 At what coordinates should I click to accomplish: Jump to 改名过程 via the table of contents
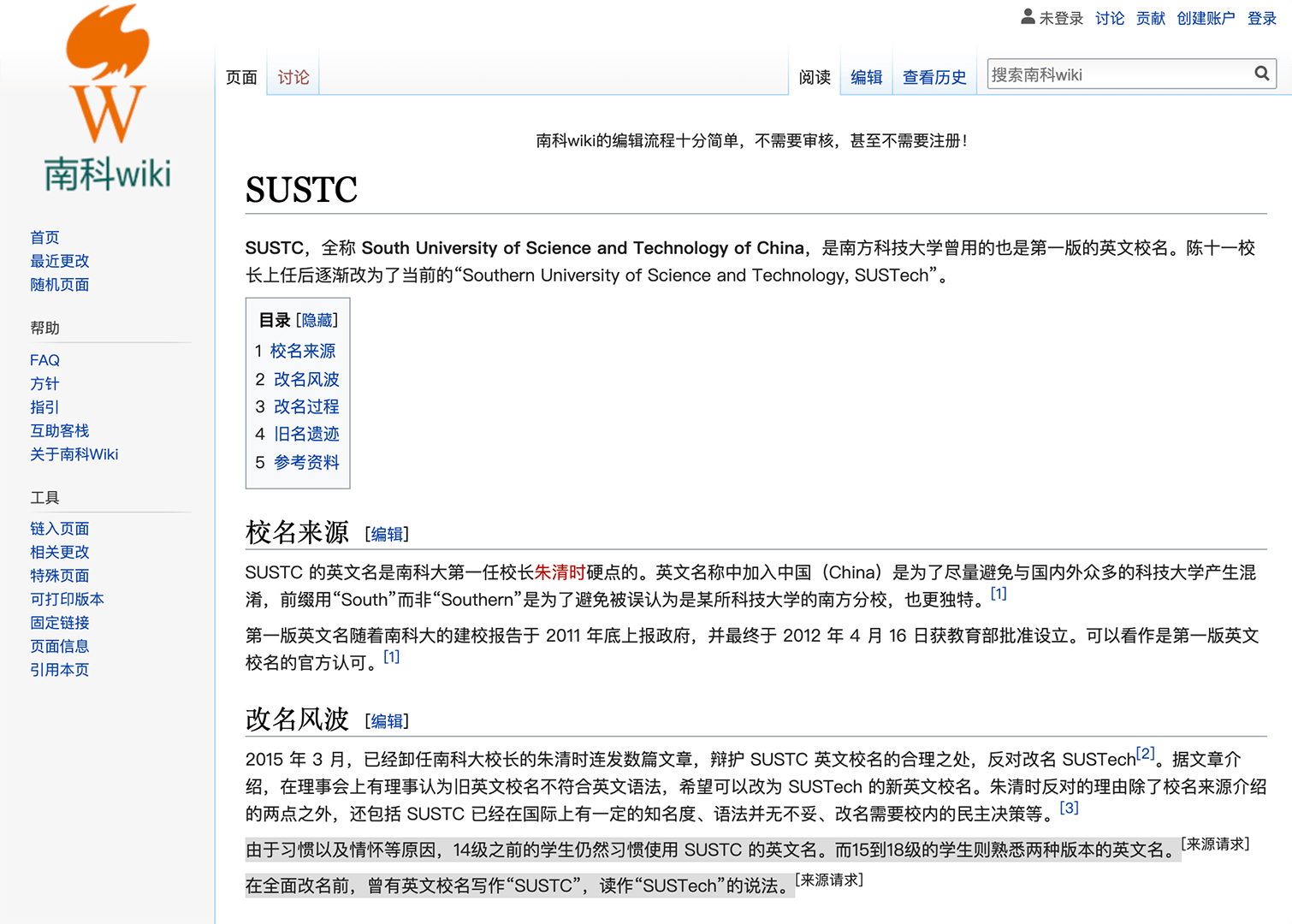tap(305, 406)
